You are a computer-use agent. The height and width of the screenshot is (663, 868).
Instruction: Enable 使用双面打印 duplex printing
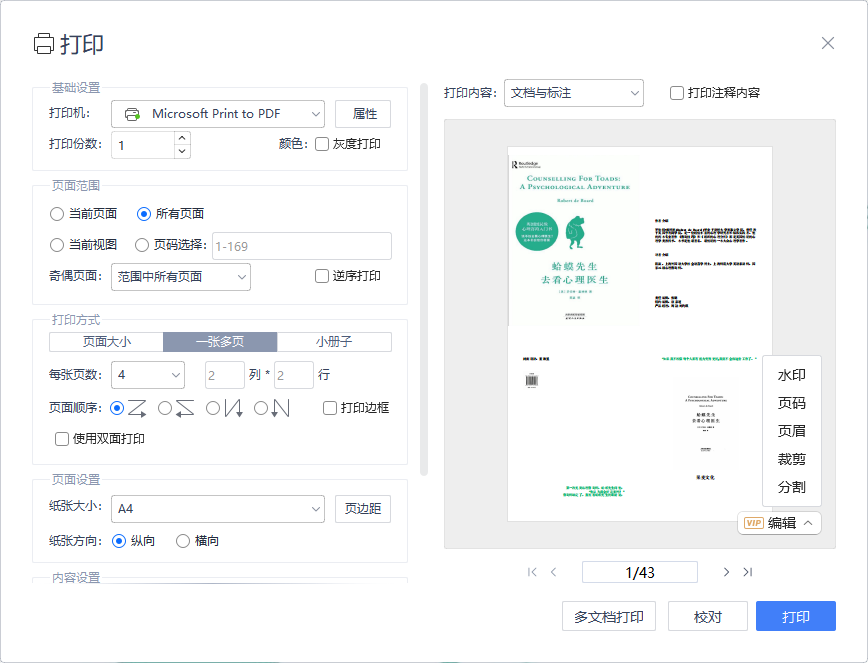pyautogui.click(x=62, y=439)
